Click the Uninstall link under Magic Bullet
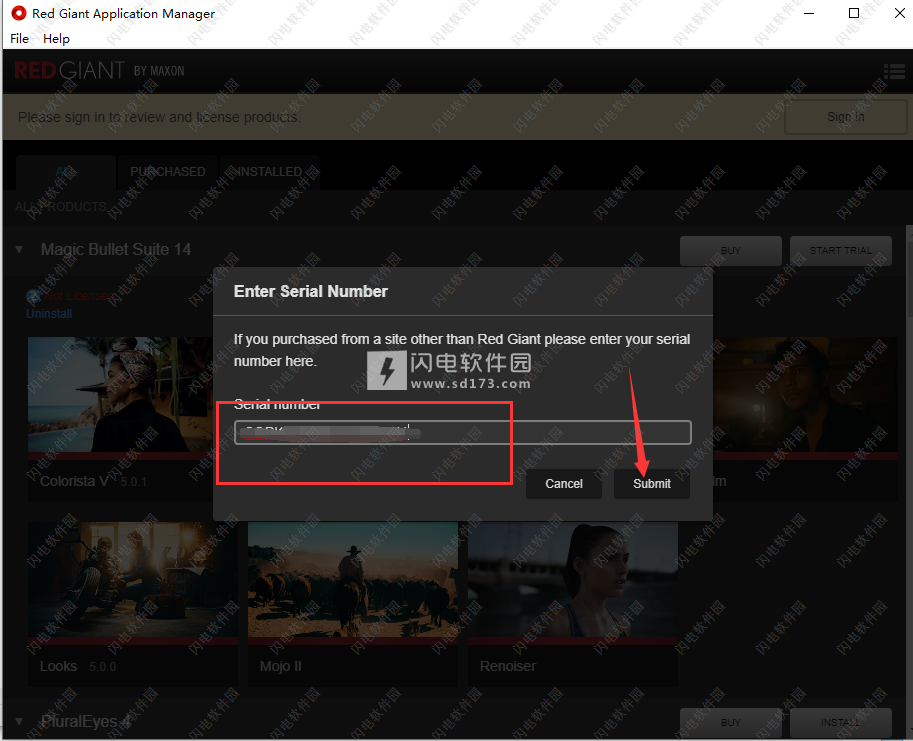The height and width of the screenshot is (741, 913). click(x=49, y=314)
